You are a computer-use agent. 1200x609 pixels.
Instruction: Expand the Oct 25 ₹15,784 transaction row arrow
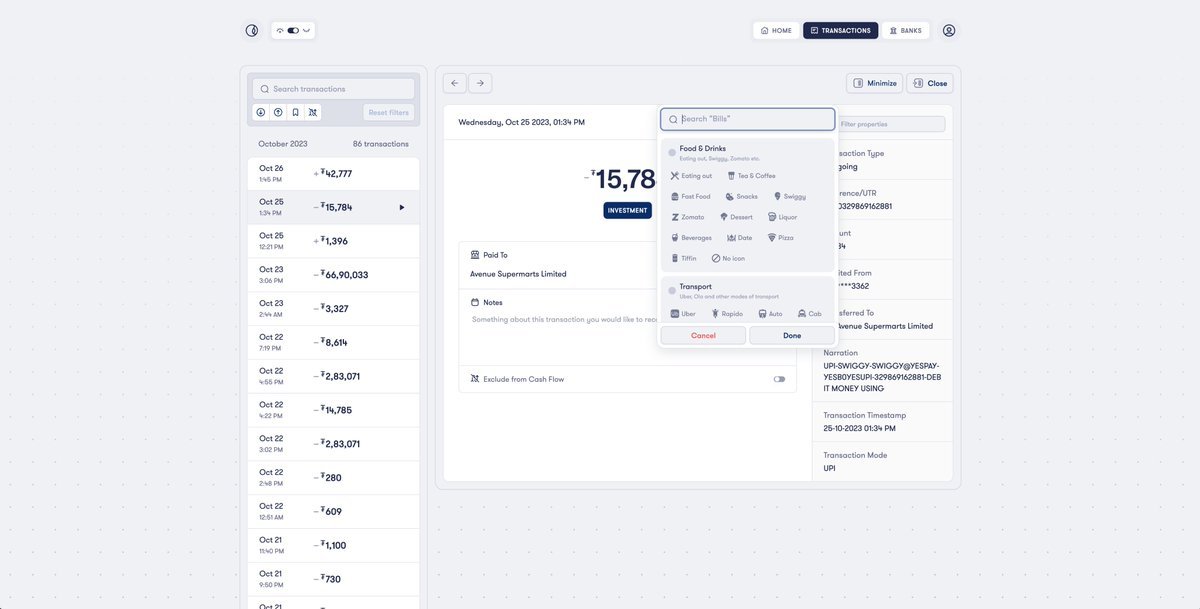(x=402, y=207)
